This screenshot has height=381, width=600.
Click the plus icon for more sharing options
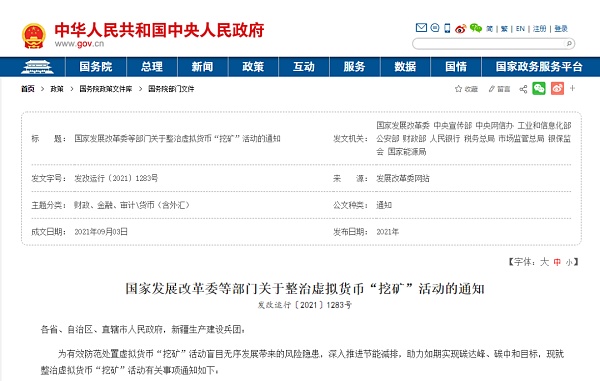point(572,88)
